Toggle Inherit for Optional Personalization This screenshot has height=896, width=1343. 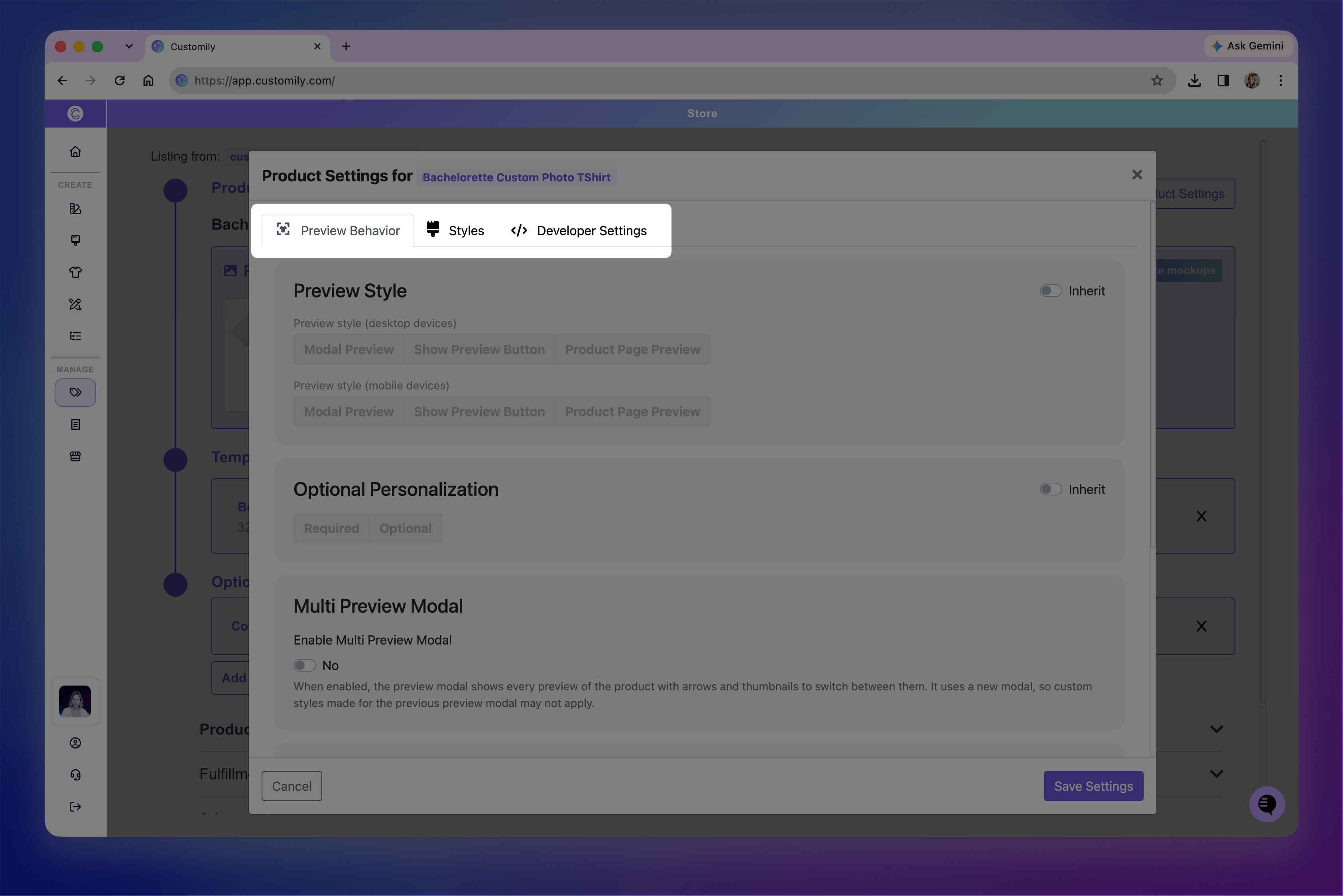click(x=1050, y=489)
